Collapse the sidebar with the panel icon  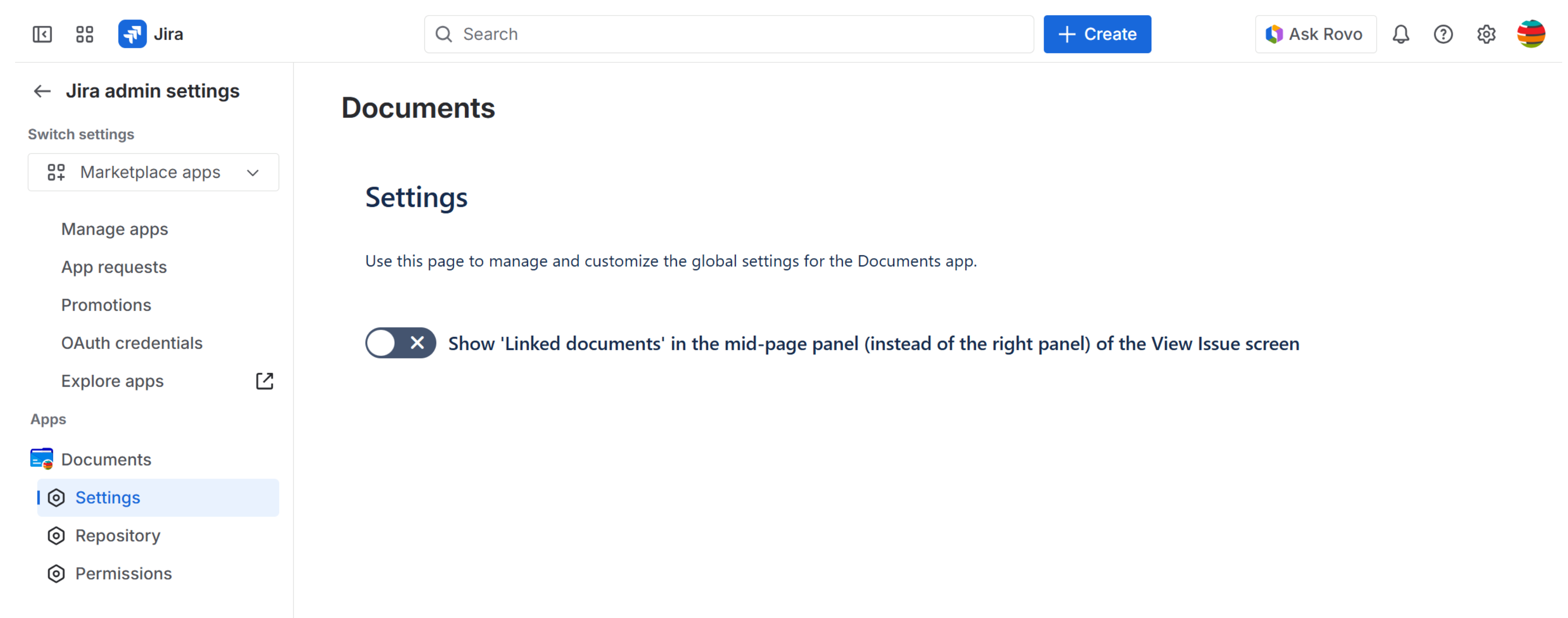42,34
